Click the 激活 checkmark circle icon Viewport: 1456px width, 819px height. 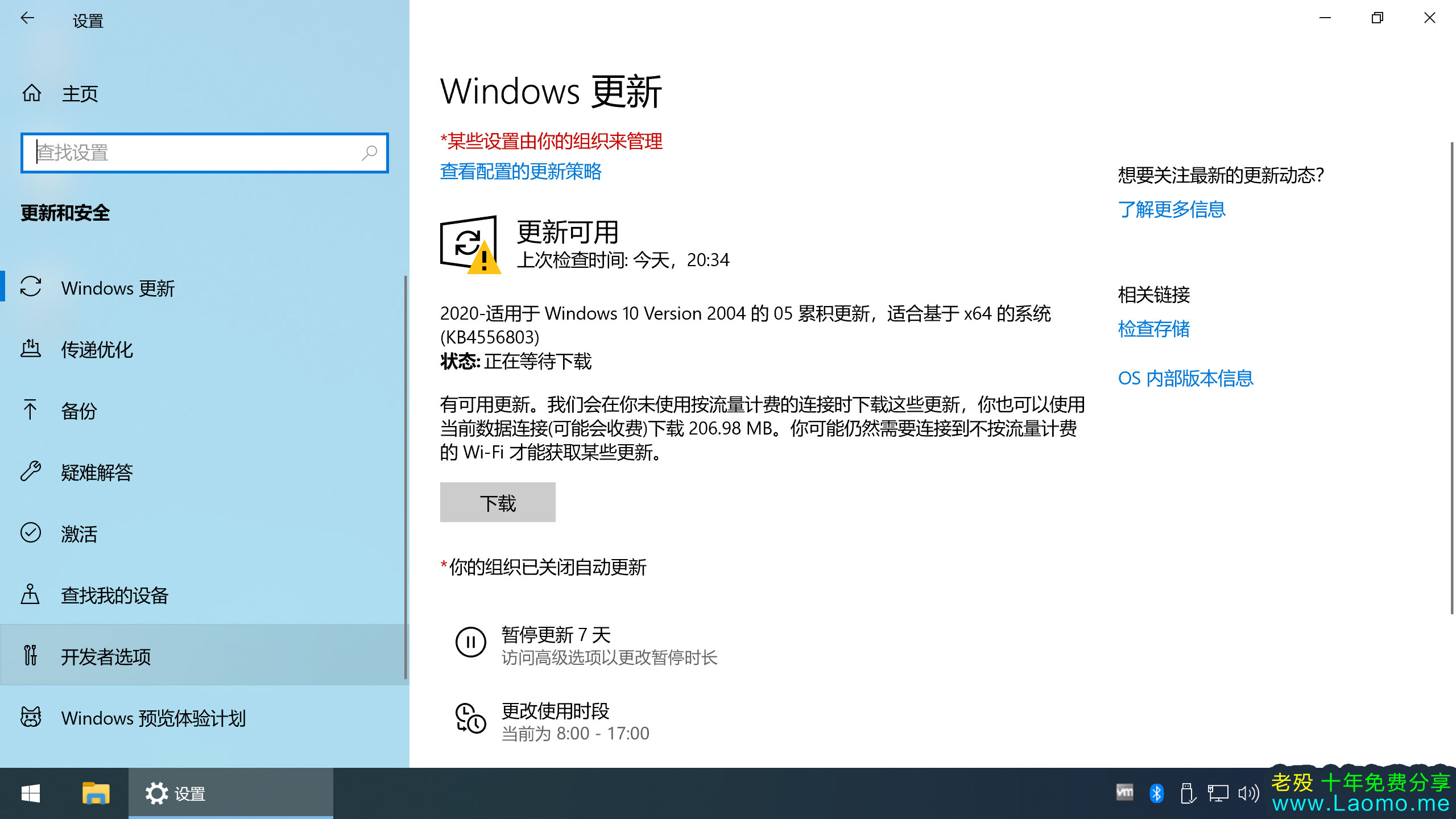pos(31,532)
